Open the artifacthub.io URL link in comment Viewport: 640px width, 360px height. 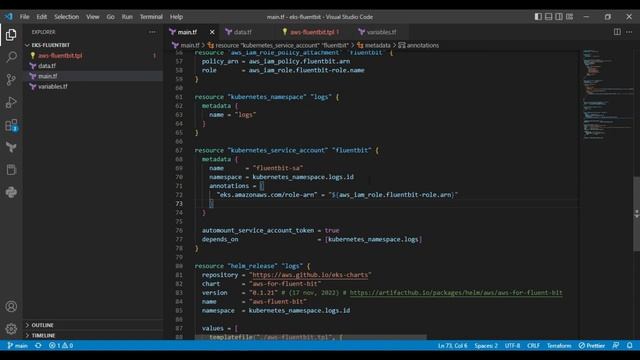click(x=456, y=293)
